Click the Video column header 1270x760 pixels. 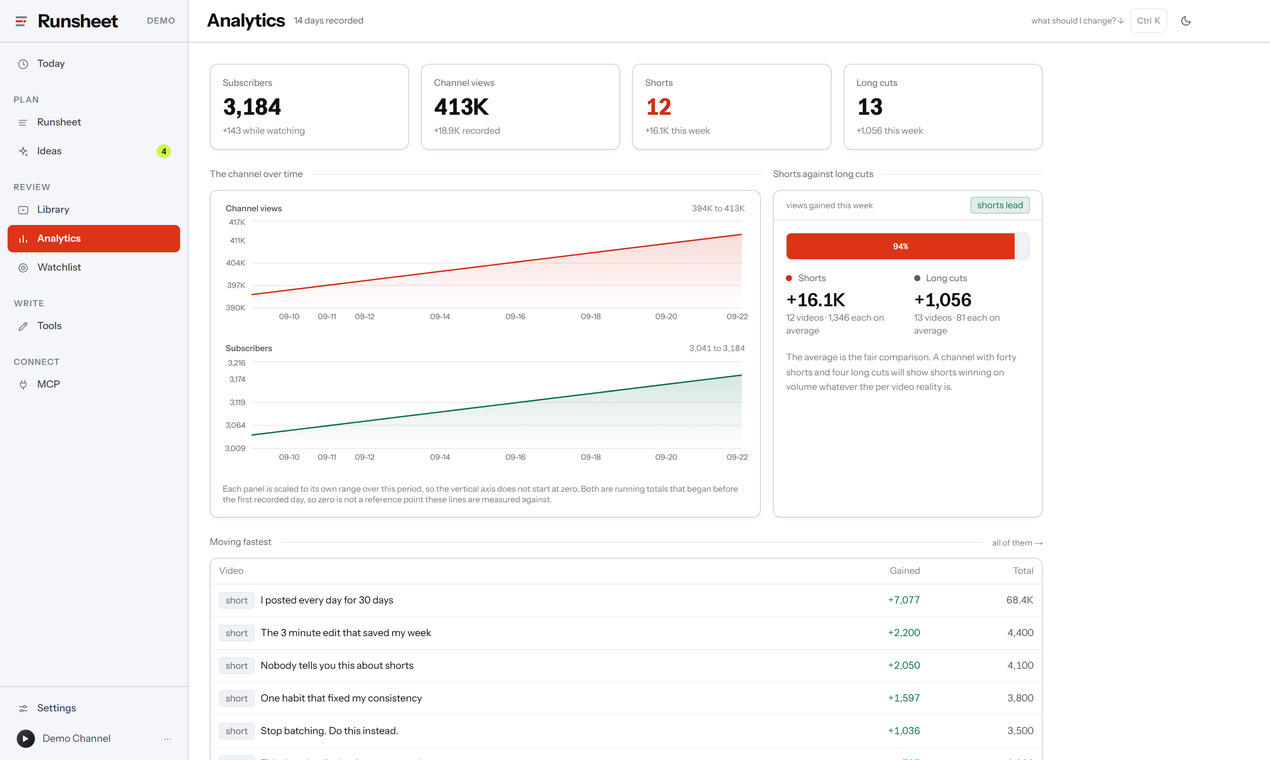231,571
